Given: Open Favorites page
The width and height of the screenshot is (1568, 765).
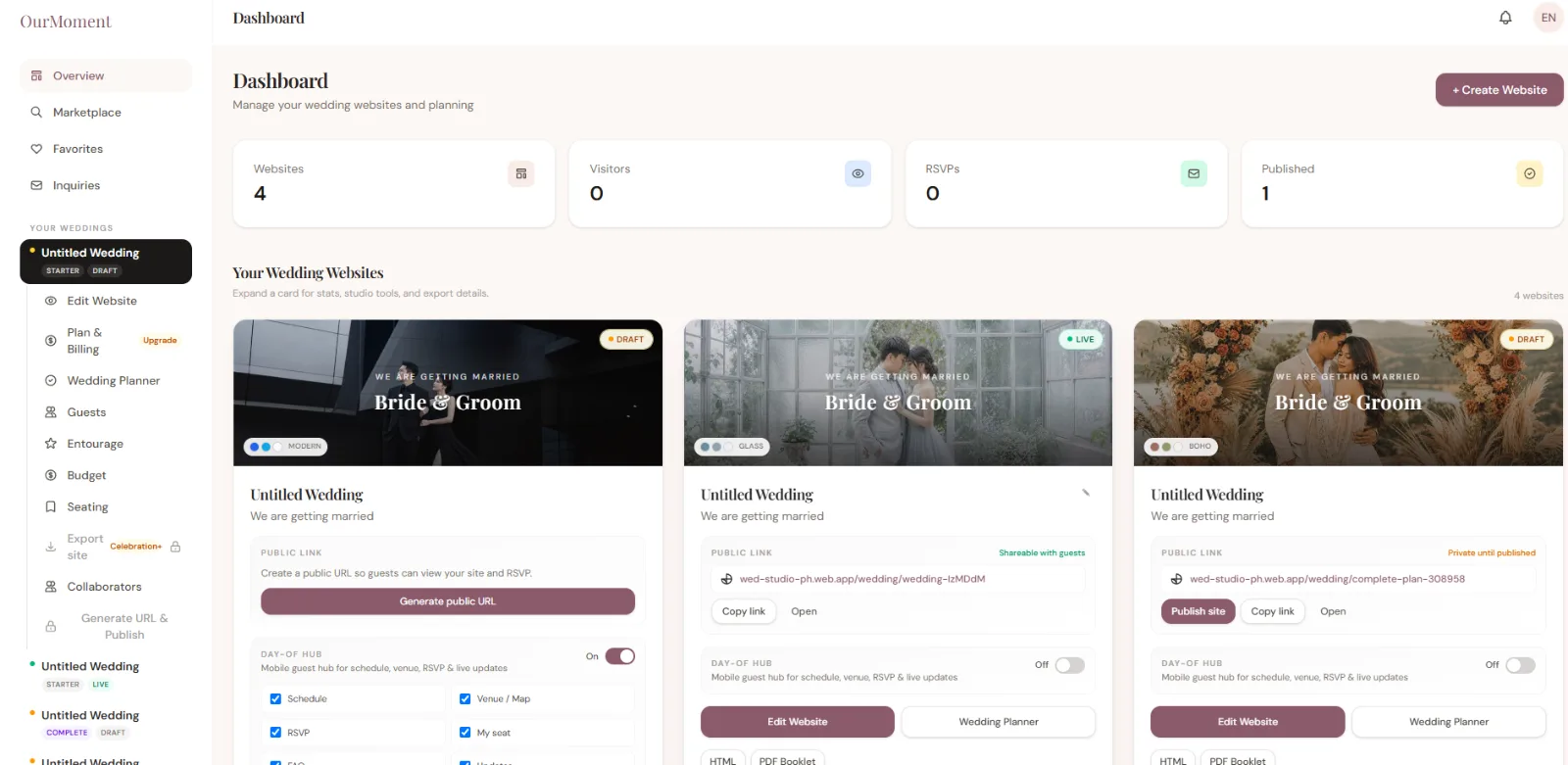Looking at the screenshot, I should (x=106, y=149).
